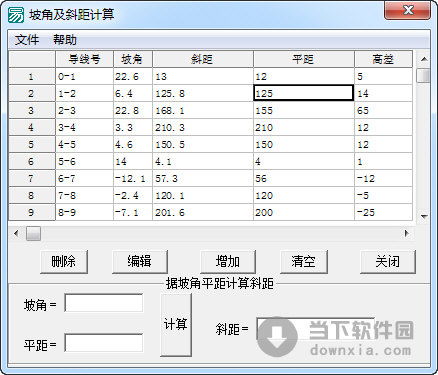The width and height of the screenshot is (438, 375).
Task: Click cell 2-3 in 导线号 column
Action: [84, 111]
